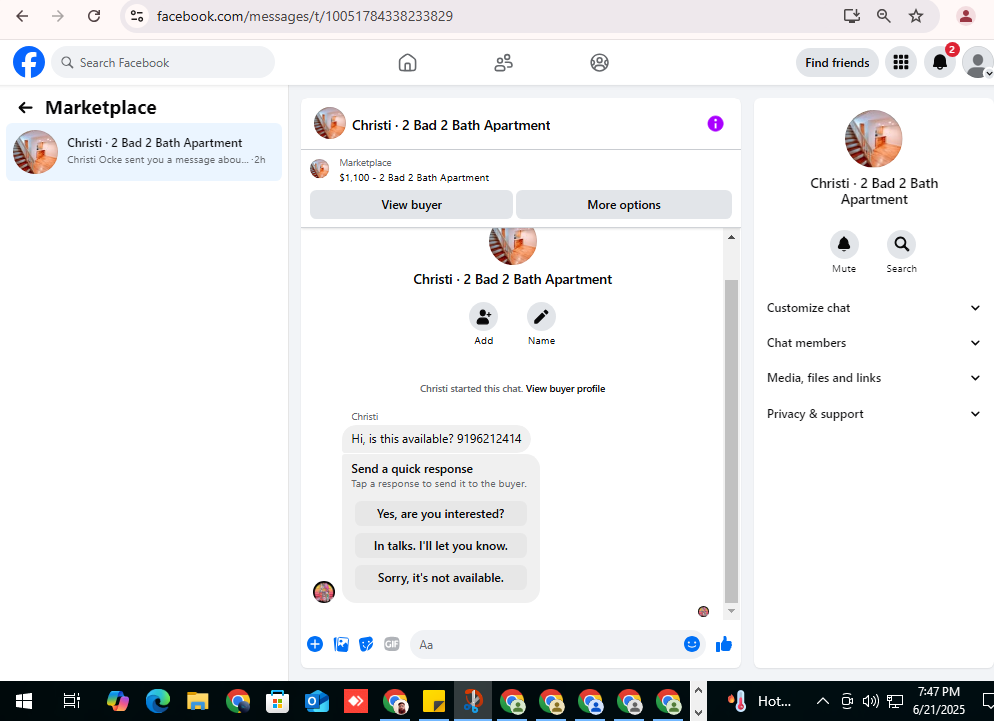The image size is (994, 721).
Task: Expand the Customize chat section
Action: 874,308
